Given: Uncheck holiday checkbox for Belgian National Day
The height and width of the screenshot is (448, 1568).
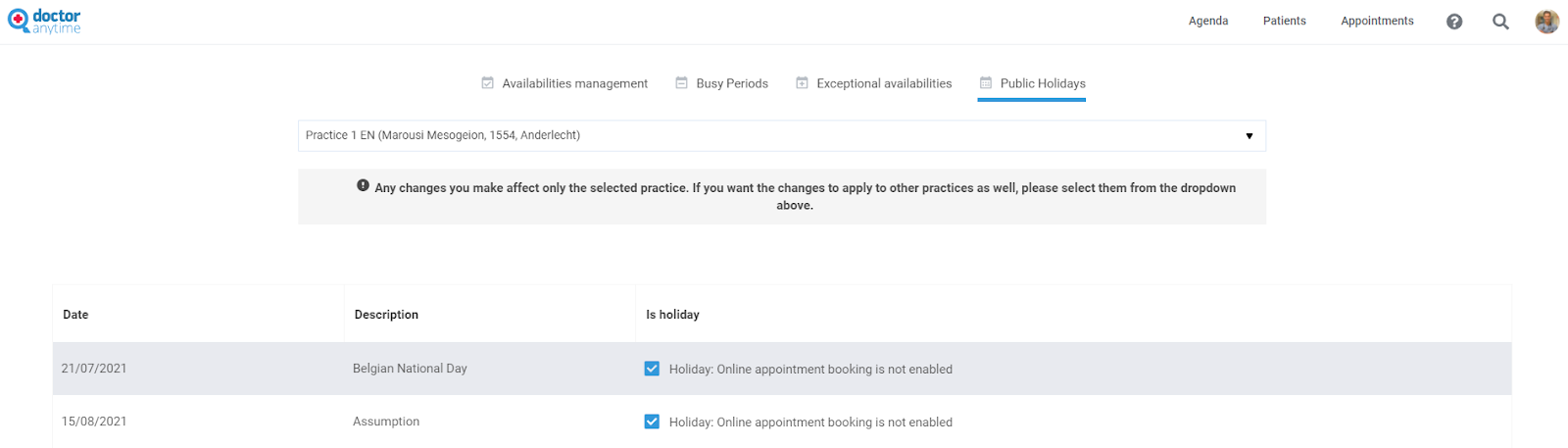Looking at the screenshot, I should coord(652,369).
